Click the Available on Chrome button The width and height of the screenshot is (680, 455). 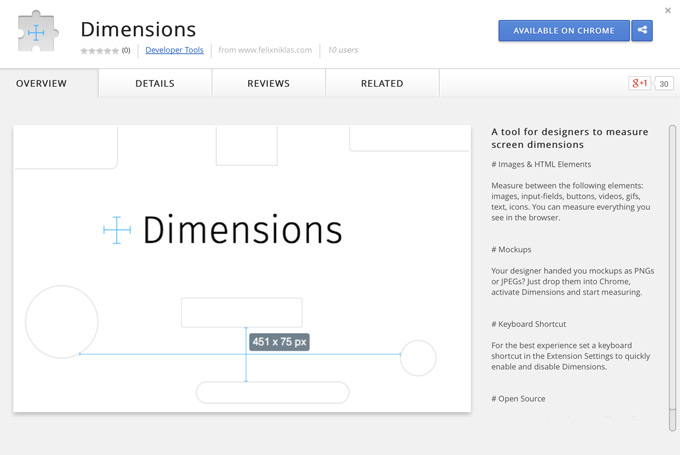point(564,30)
